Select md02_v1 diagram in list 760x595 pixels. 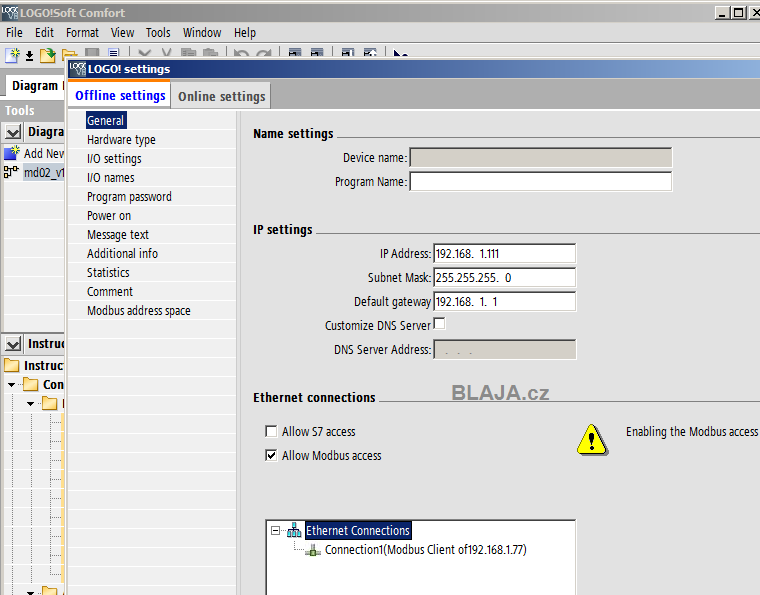(x=44, y=172)
